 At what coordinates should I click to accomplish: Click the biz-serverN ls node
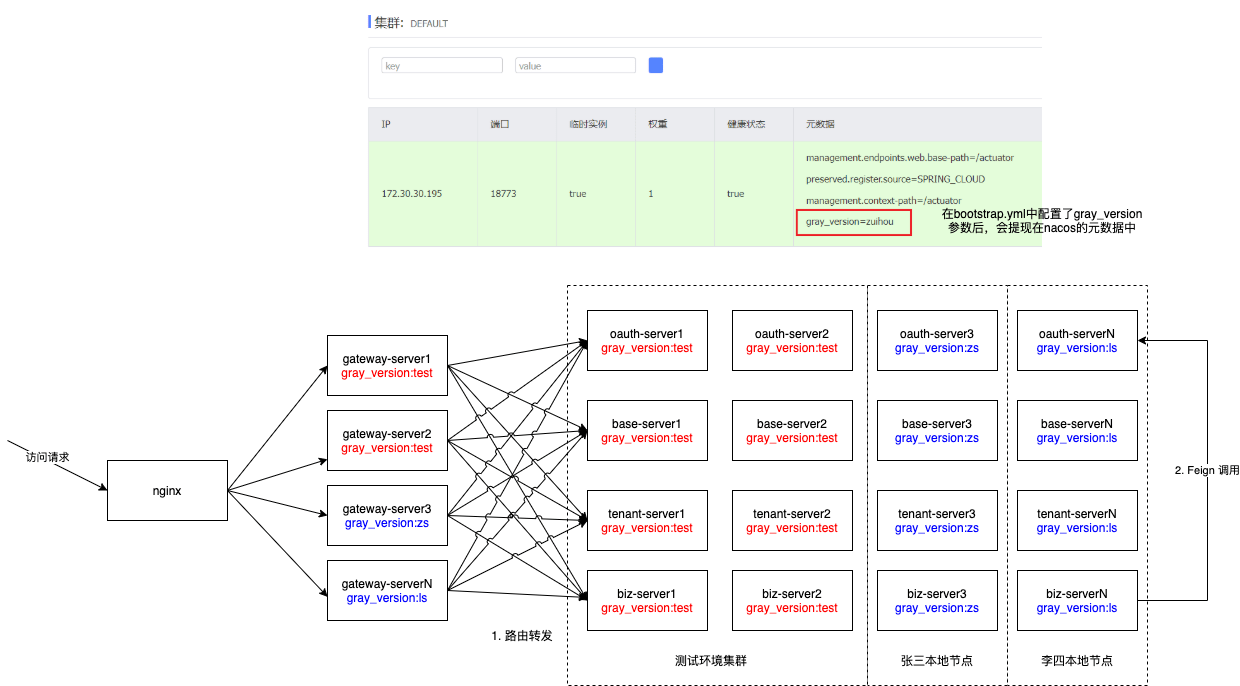coord(1076,600)
